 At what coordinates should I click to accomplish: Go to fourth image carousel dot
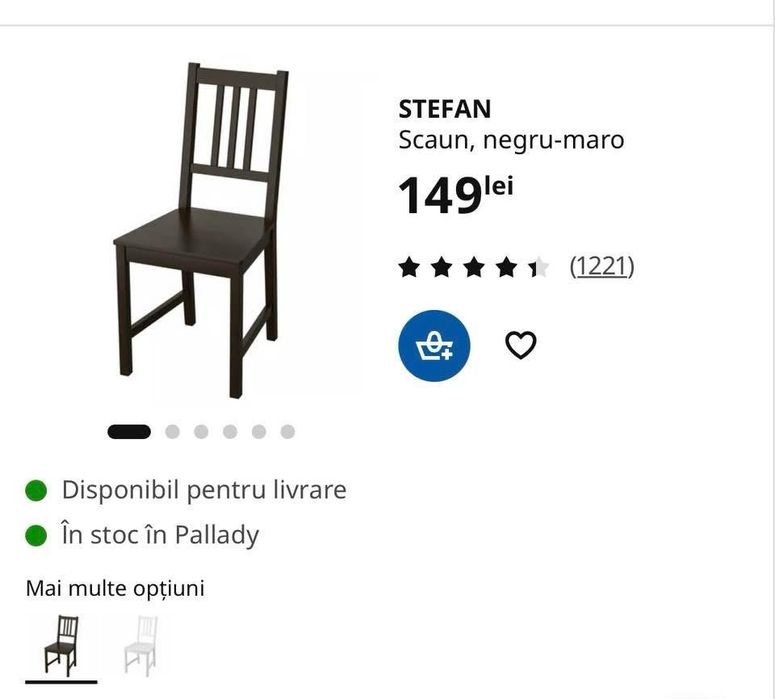pos(230,432)
